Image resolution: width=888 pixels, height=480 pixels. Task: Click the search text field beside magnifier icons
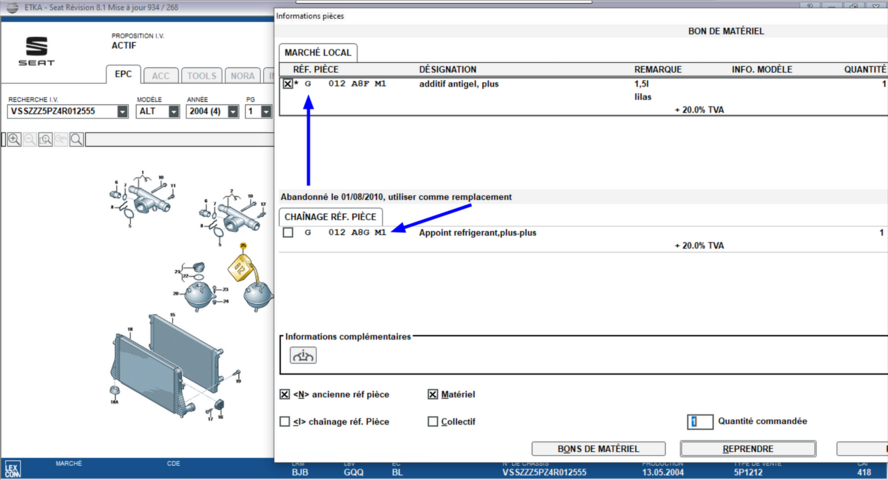coord(179,139)
